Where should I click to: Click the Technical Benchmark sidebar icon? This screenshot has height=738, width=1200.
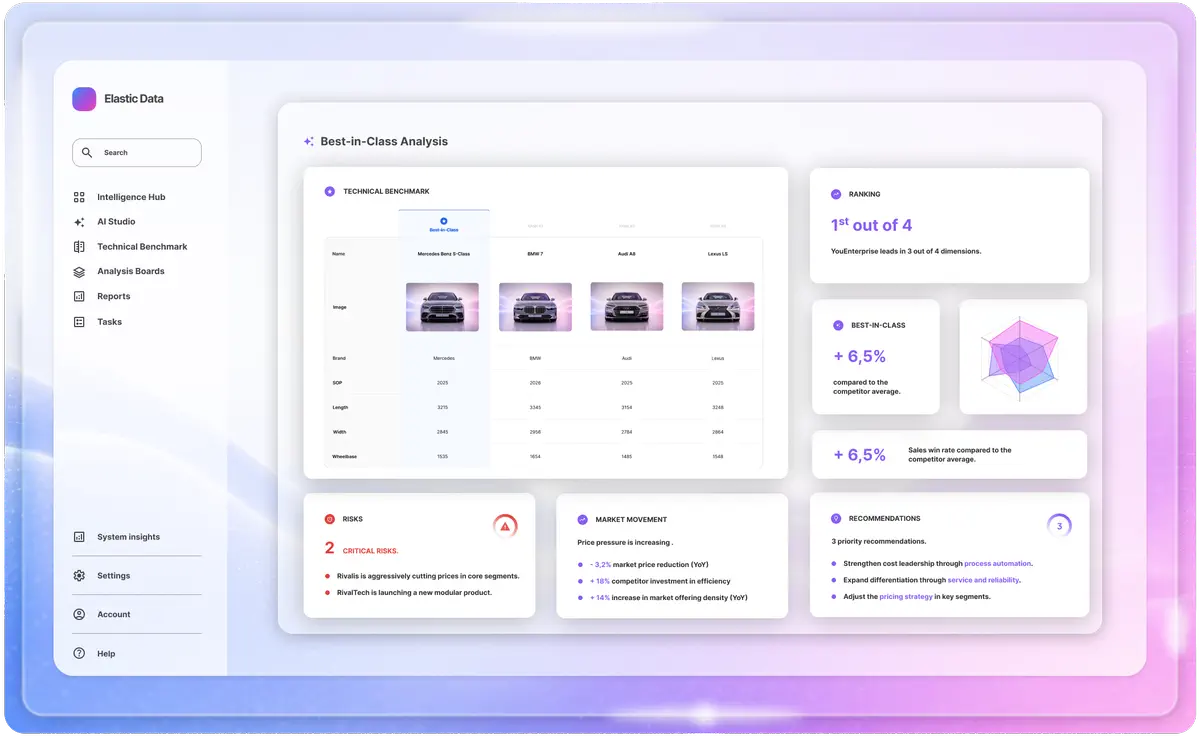79,246
